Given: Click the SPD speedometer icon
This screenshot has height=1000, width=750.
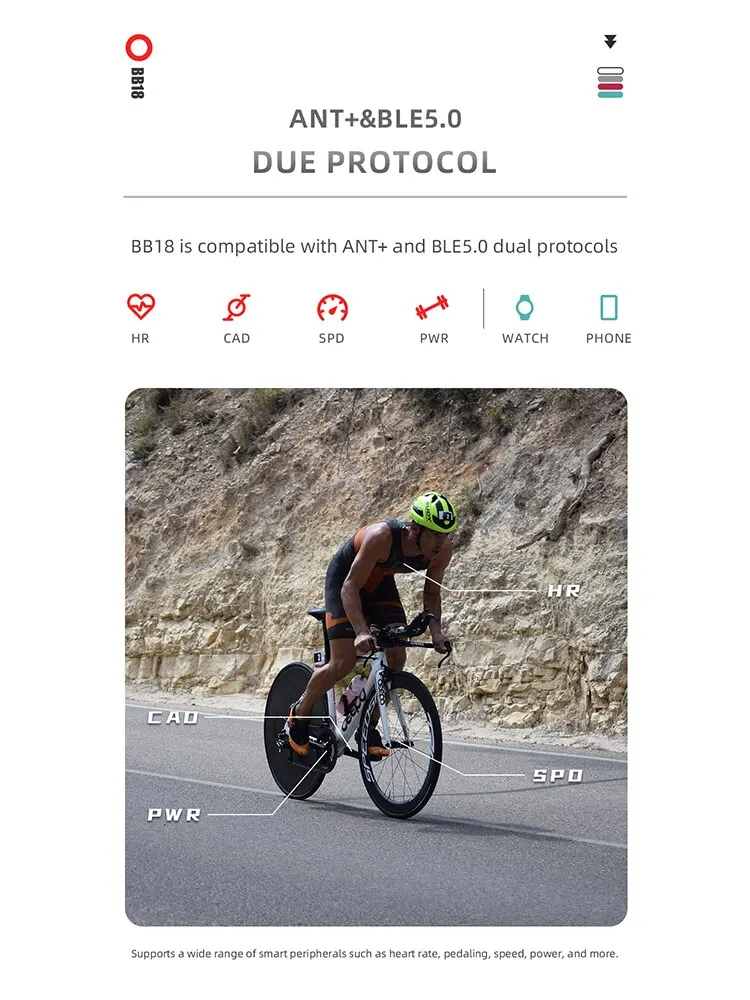Looking at the screenshot, I should (x=332, y=307).
